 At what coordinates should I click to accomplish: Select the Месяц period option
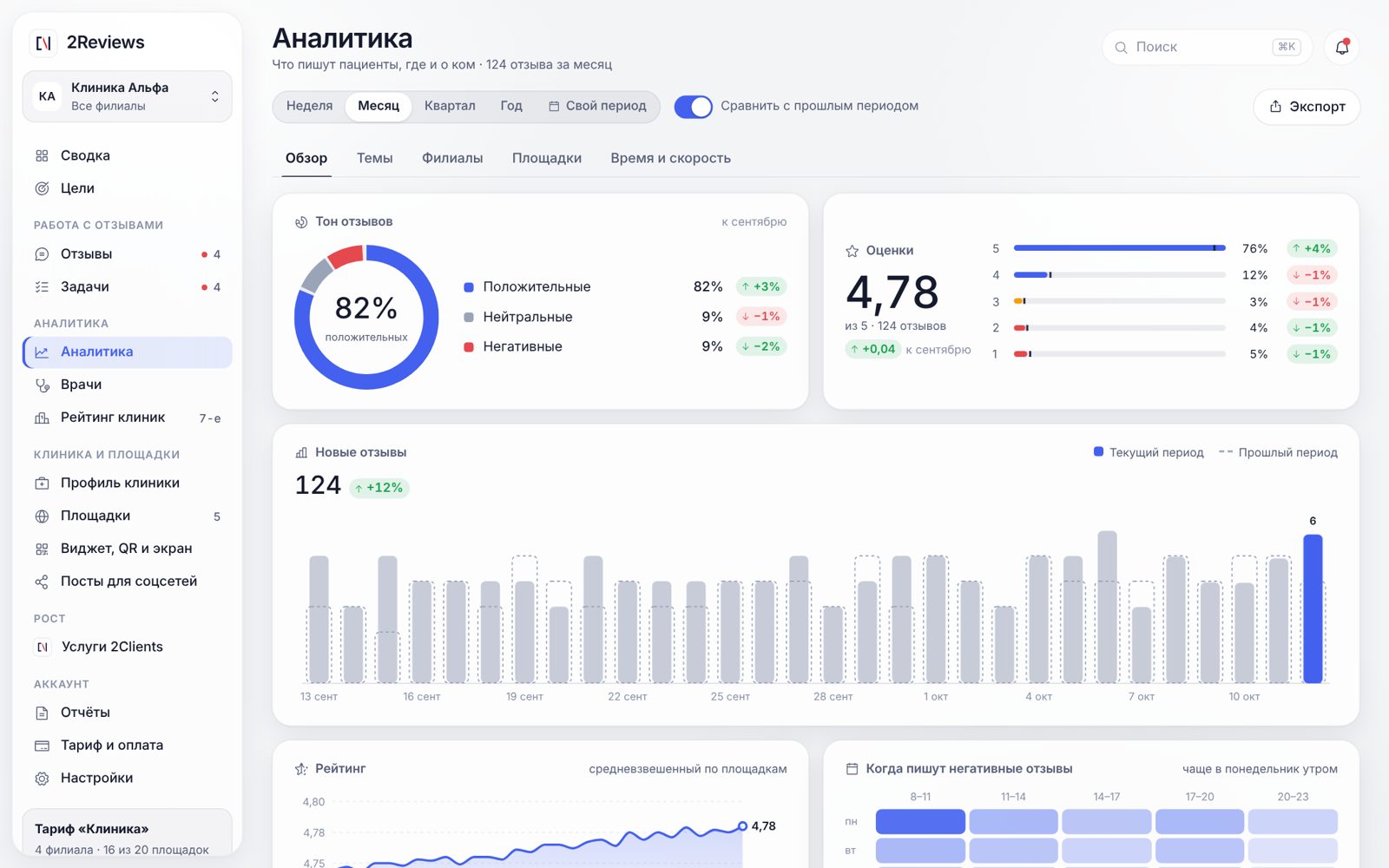click(x=379, y=106)
